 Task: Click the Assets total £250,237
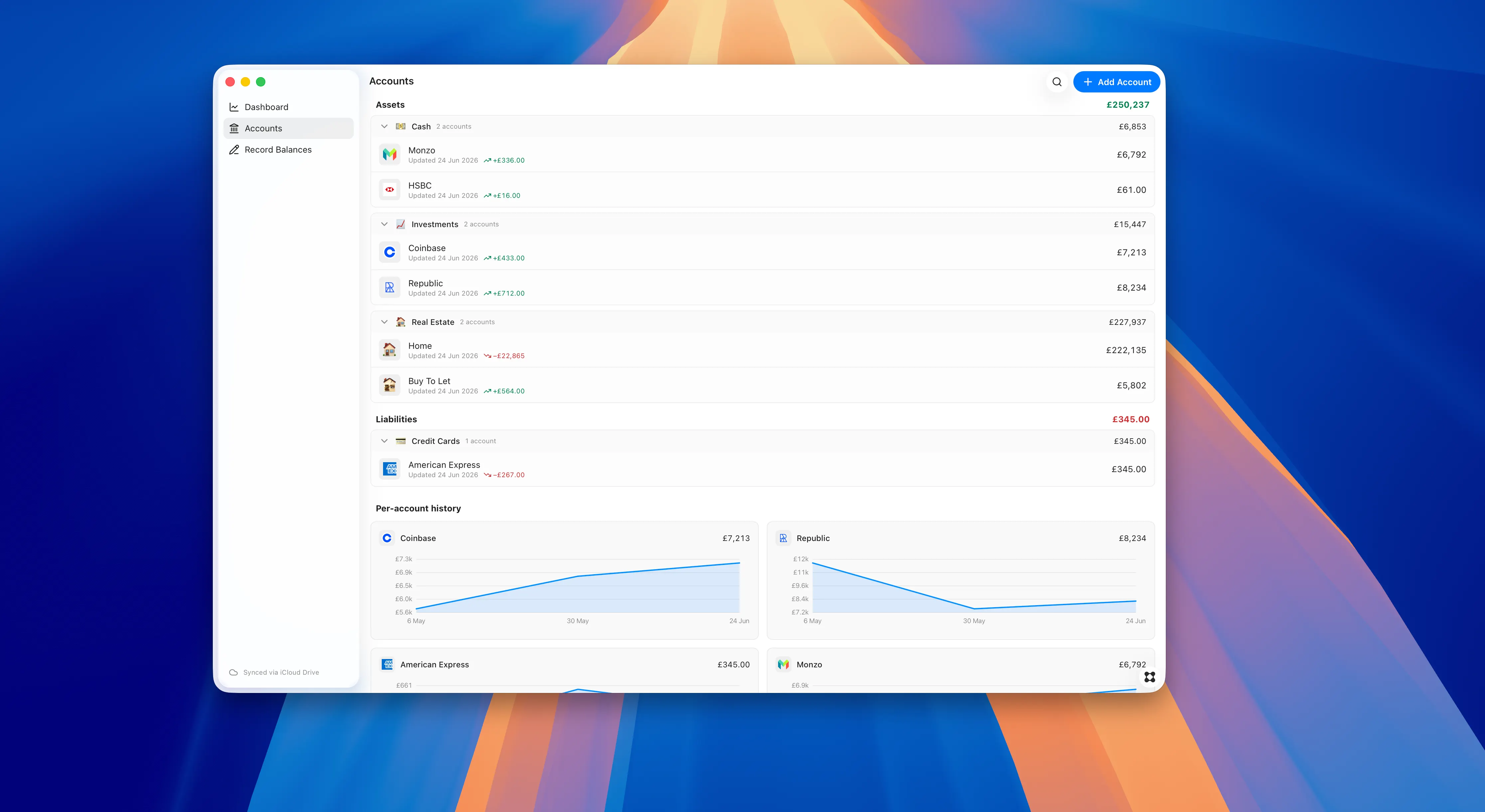(1128, 105)
